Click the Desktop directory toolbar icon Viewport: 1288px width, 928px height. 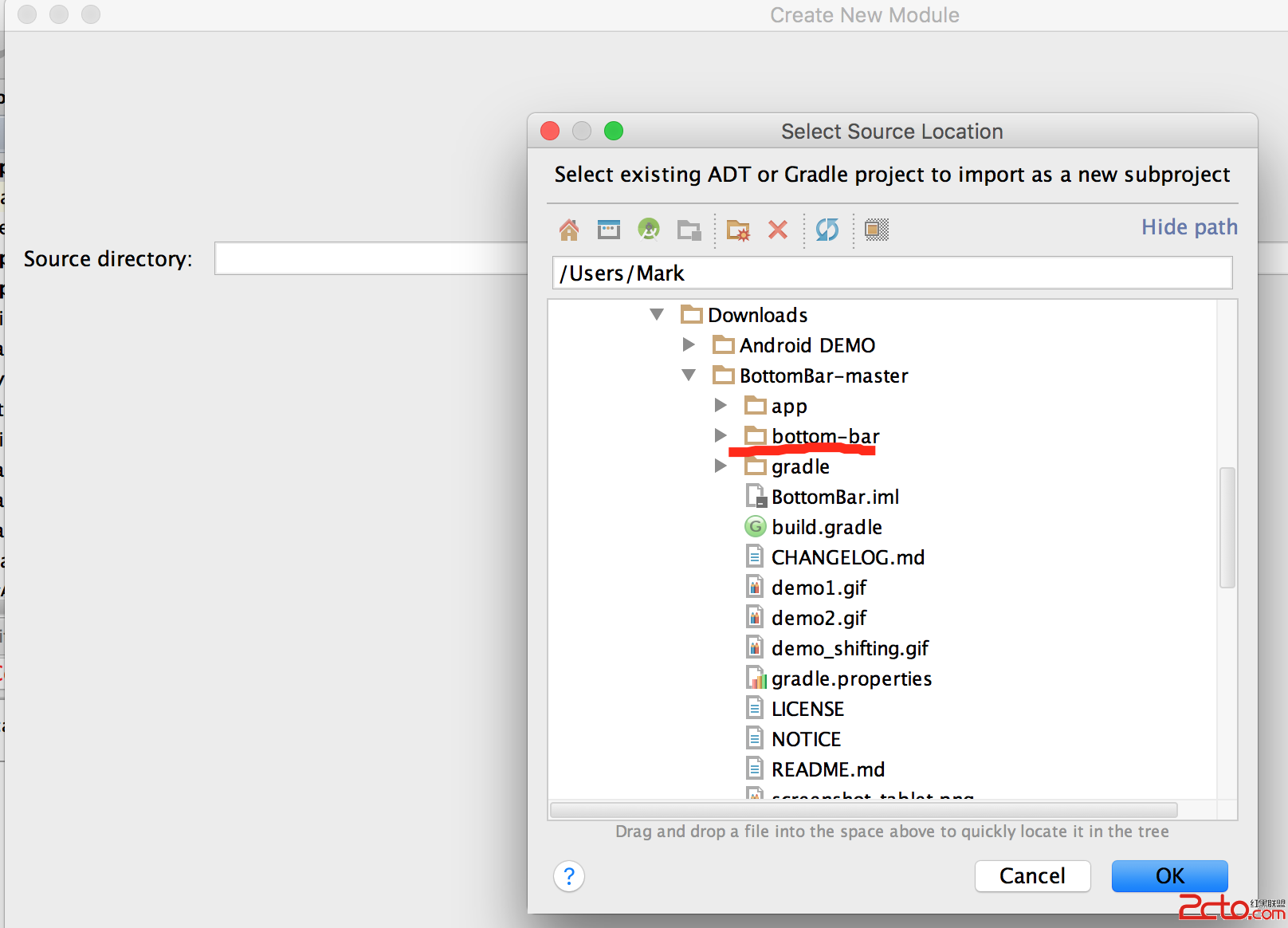[609, 230]
